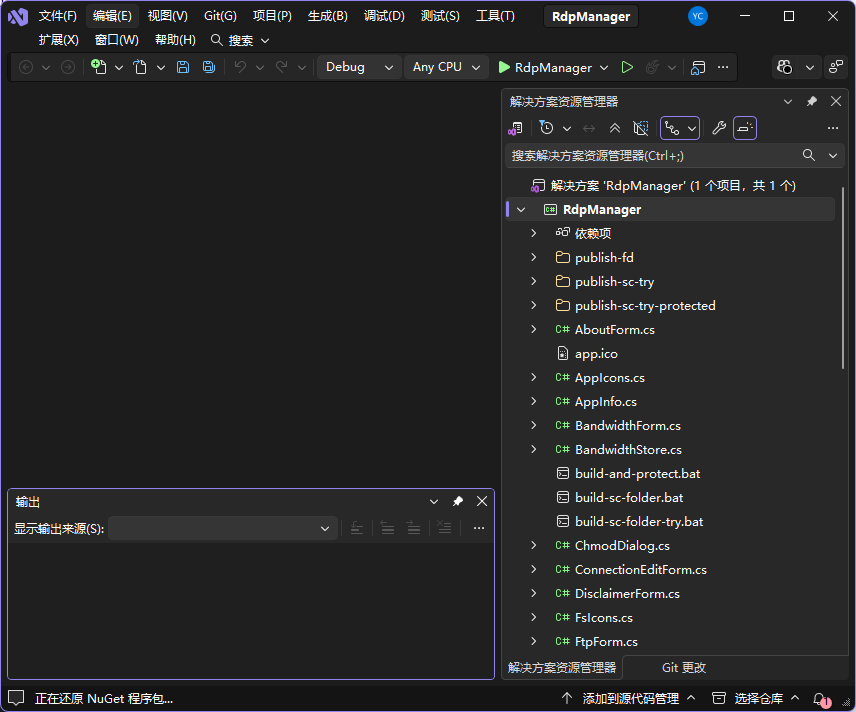The height and width of the screenshot is (712, 856).
Task: Toggle pin on Solution Explorer panel
Action: (812, 101)
